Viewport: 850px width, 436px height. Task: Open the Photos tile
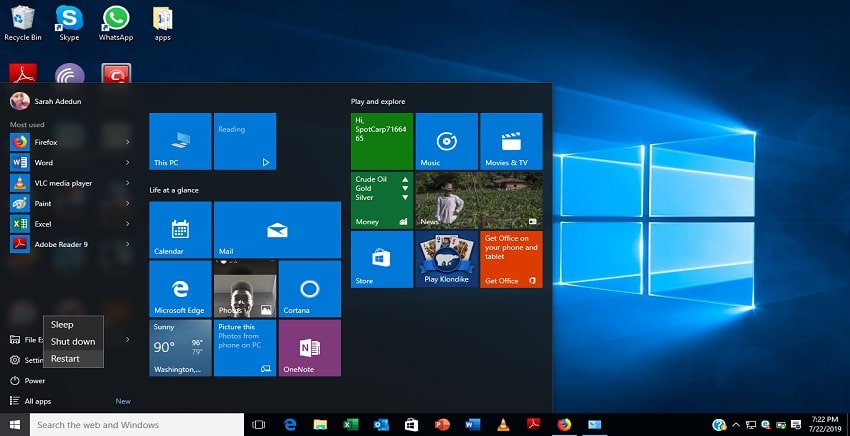(245, 288)
